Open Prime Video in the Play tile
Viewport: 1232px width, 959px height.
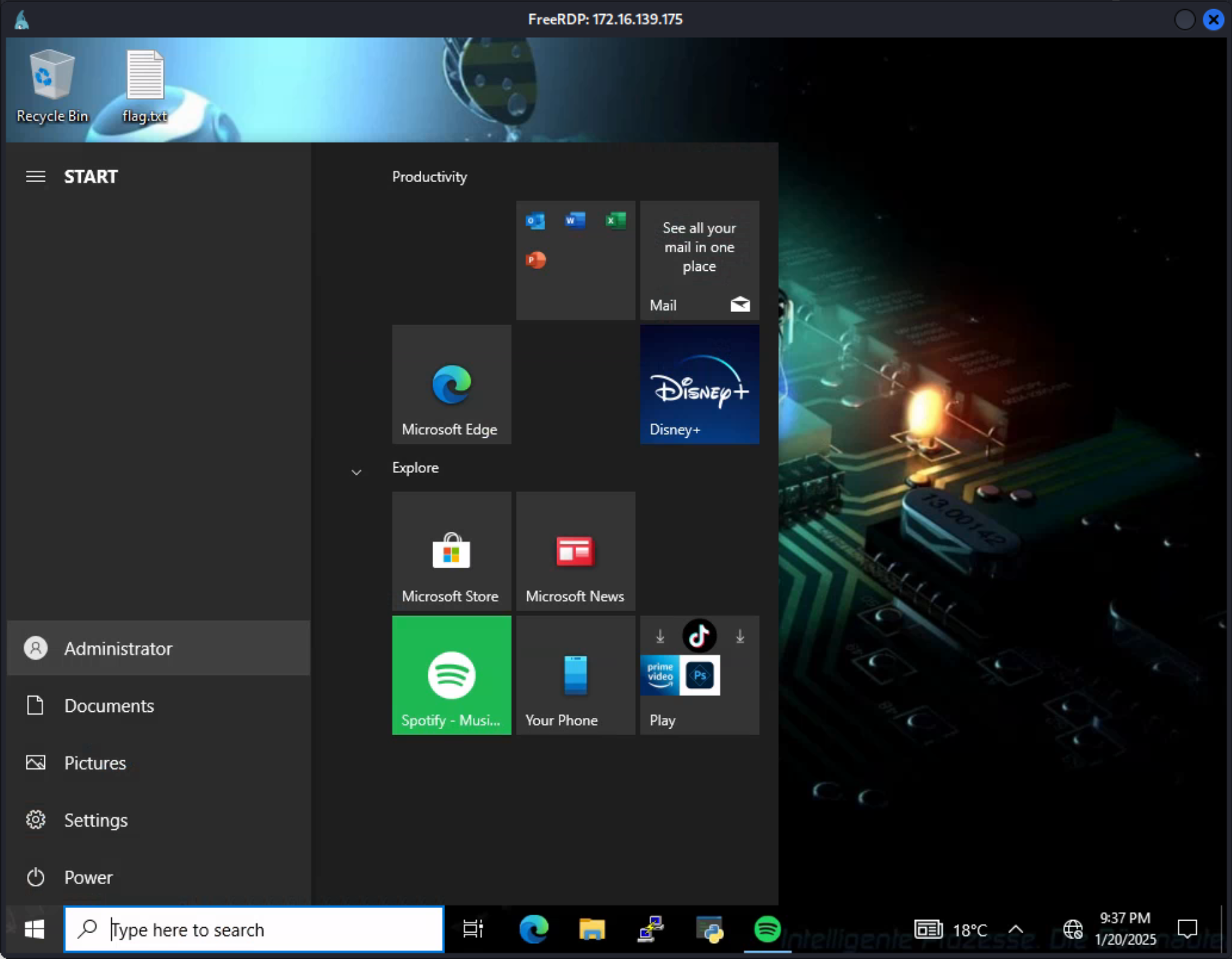coord(660,676)
